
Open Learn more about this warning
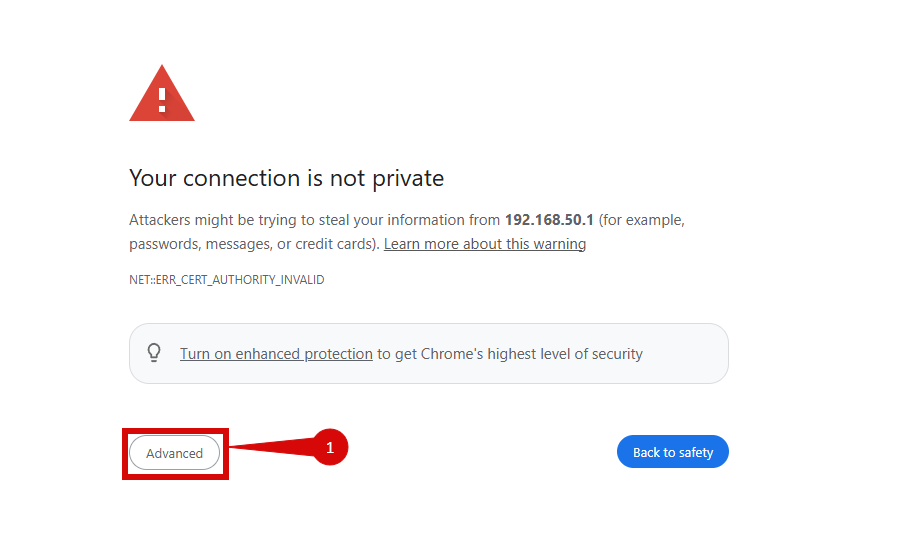point(485,244)
